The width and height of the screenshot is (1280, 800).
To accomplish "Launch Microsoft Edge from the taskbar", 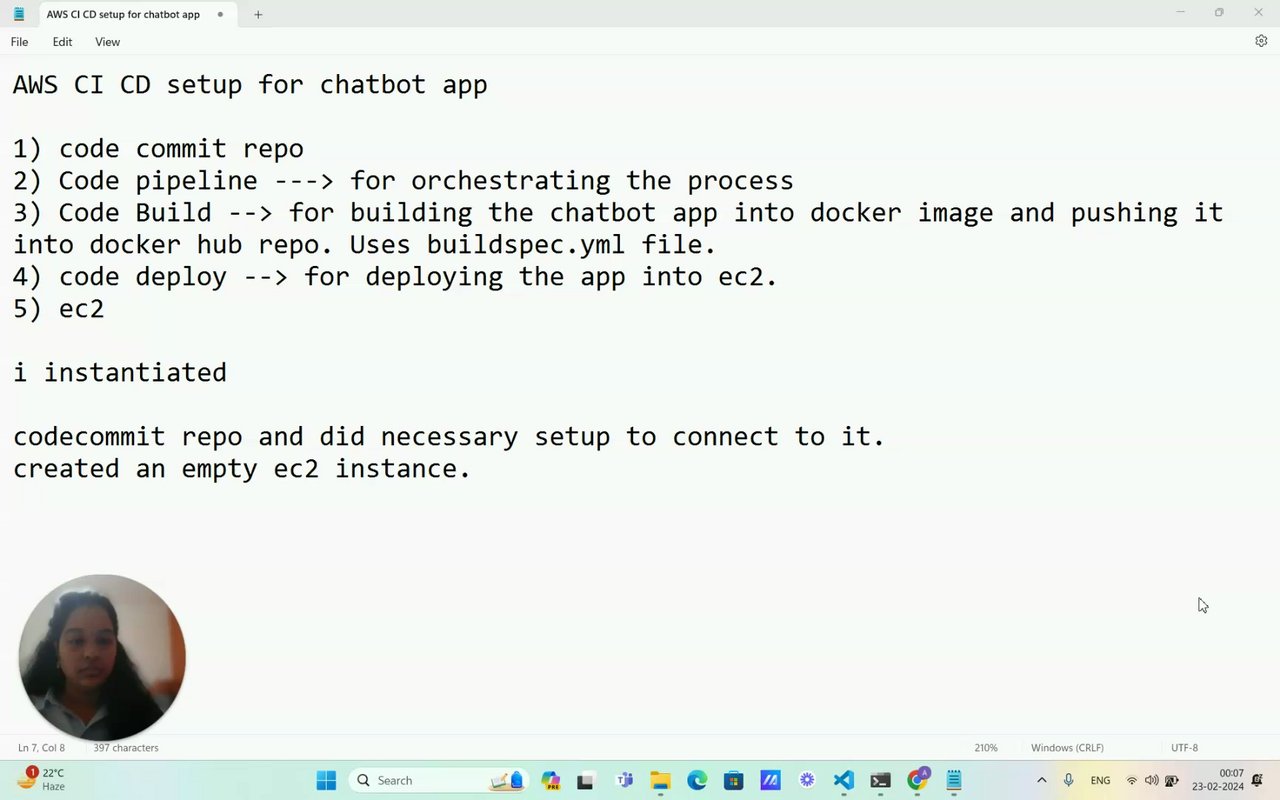I will tap(697, 780).
